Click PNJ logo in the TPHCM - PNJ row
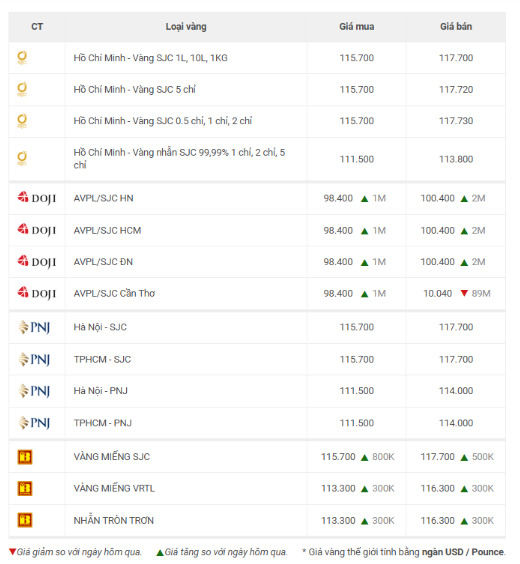This screenshot has height=564, width=520. pyautogui.click(x=34, y=423)
